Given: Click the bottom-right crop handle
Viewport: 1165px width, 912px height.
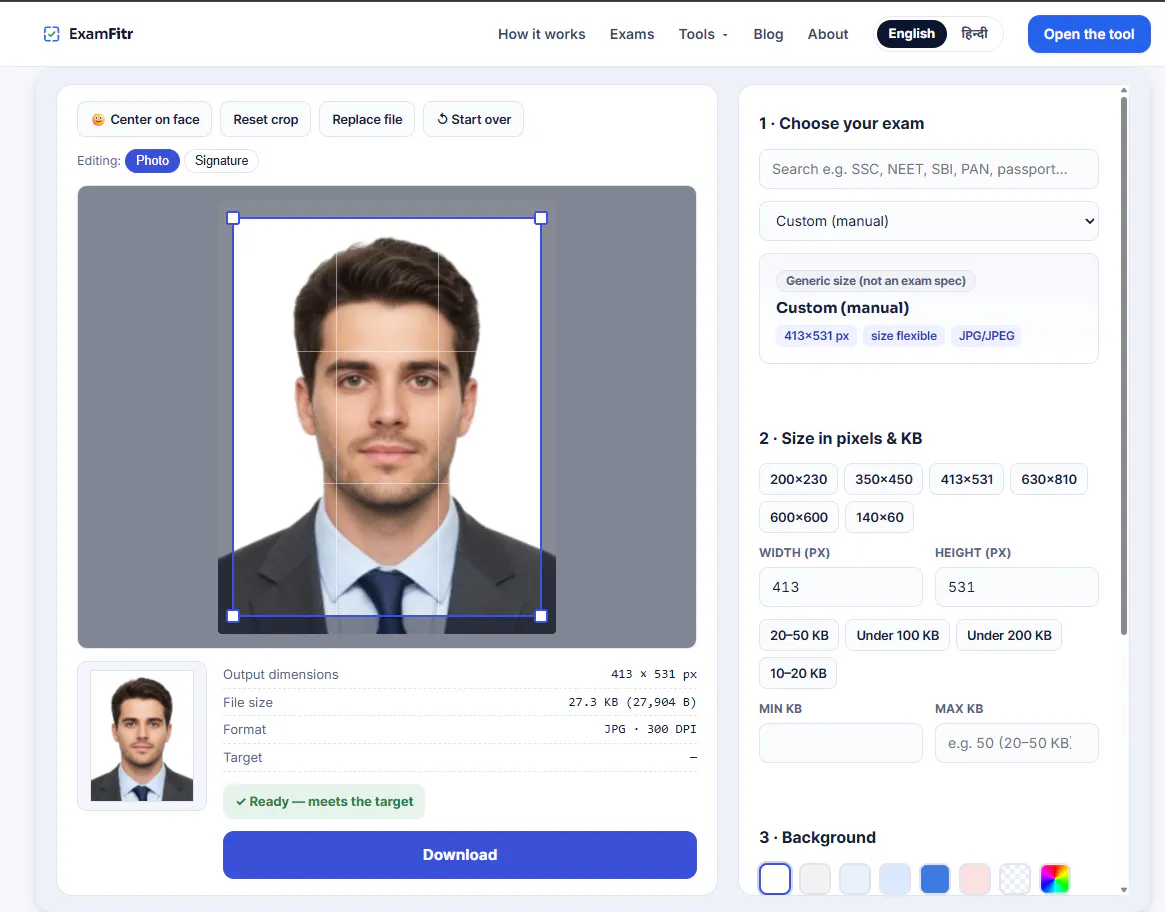Looking at the screenshot, I should tap(541, 615).
